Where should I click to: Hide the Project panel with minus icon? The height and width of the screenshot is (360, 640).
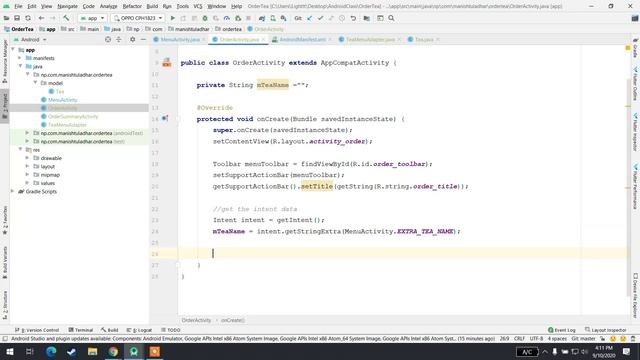[143, 40]
